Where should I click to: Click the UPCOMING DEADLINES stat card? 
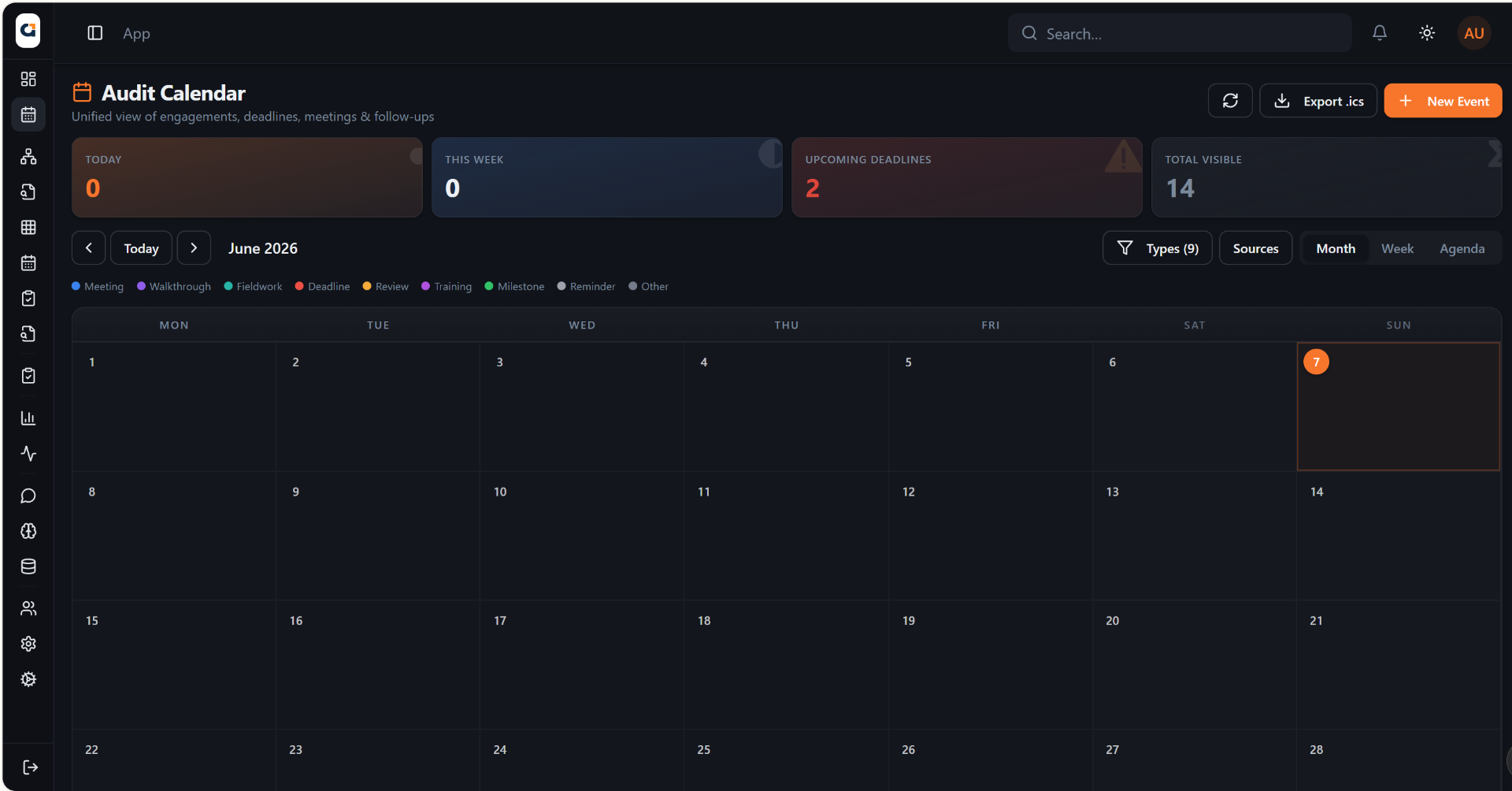pos(967,177)
